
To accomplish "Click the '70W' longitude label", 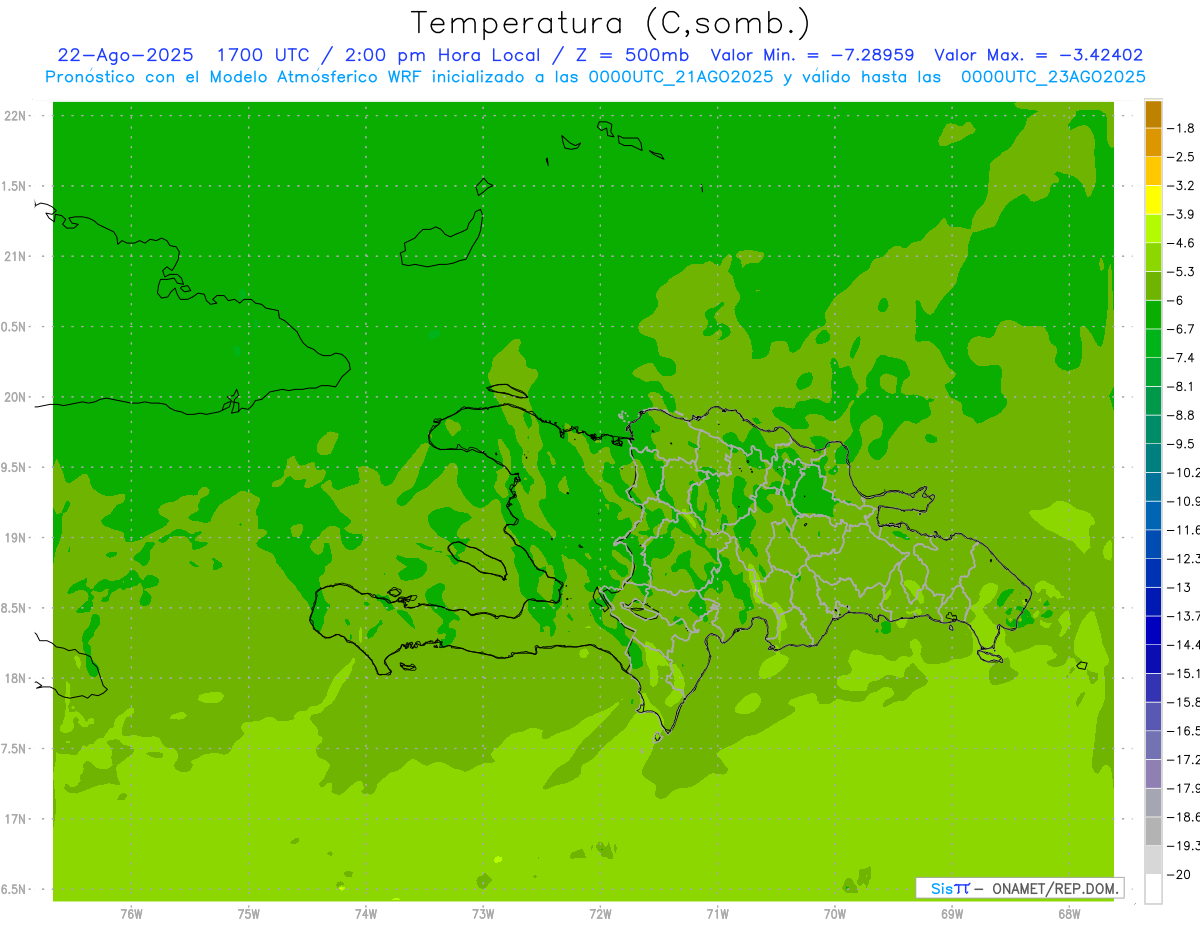I will [834, 913].
